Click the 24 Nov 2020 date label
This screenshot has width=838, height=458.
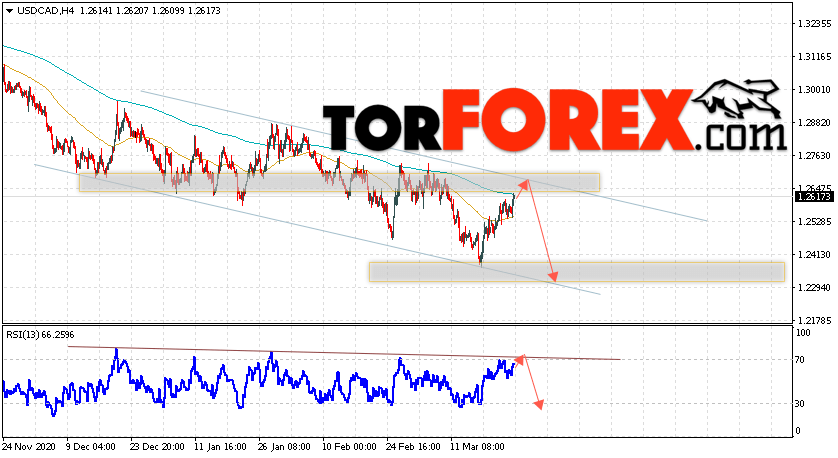(x=29, y=447)
